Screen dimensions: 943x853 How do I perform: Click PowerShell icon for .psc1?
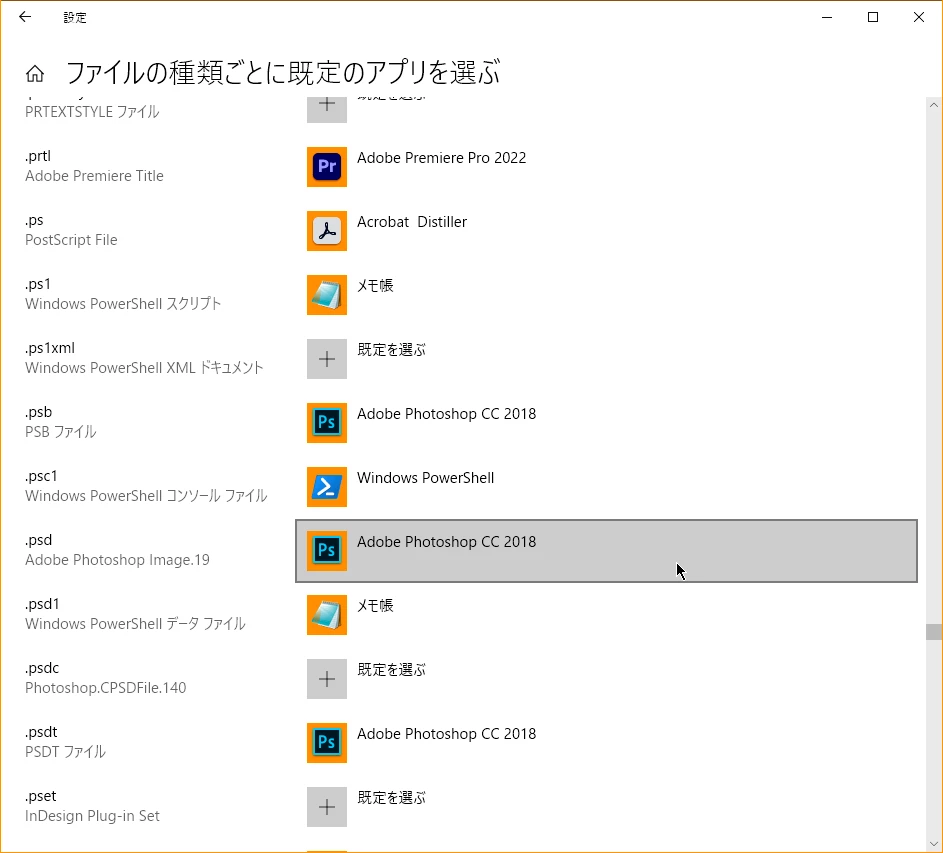(x=327, y=487)
